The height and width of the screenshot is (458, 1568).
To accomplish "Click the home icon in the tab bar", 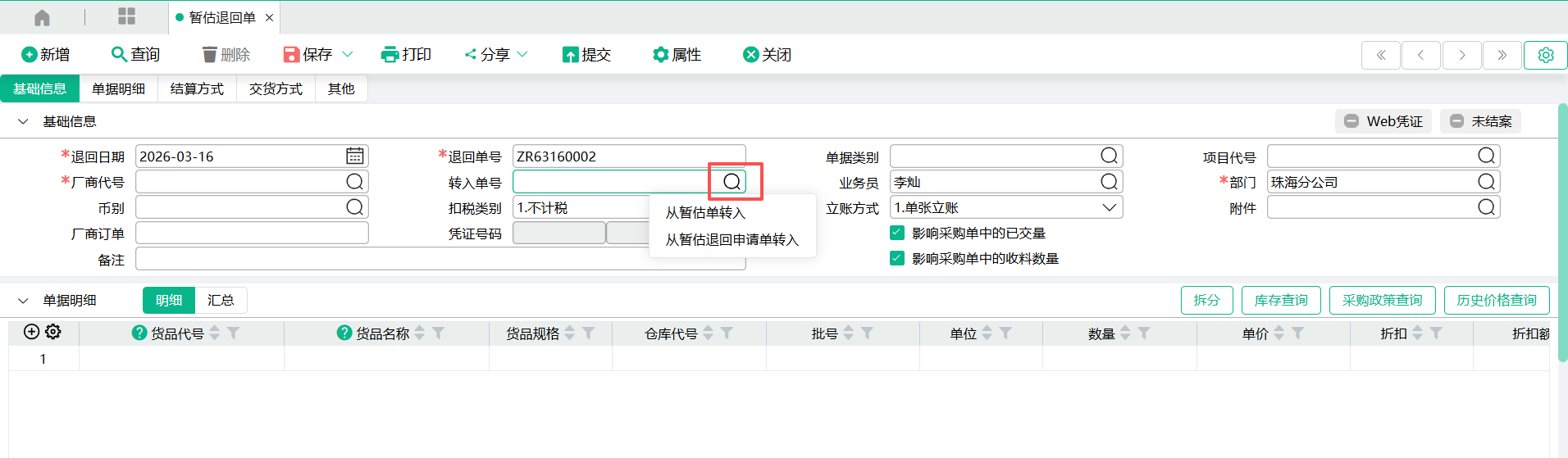I will coord(42,17).
